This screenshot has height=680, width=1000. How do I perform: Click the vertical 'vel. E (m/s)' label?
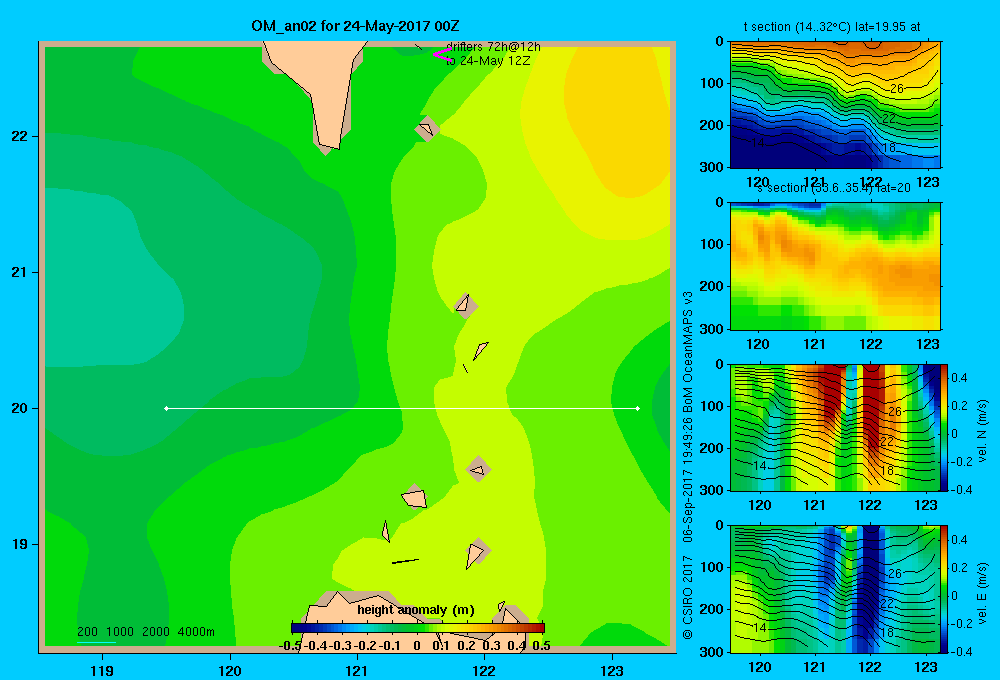983,593
